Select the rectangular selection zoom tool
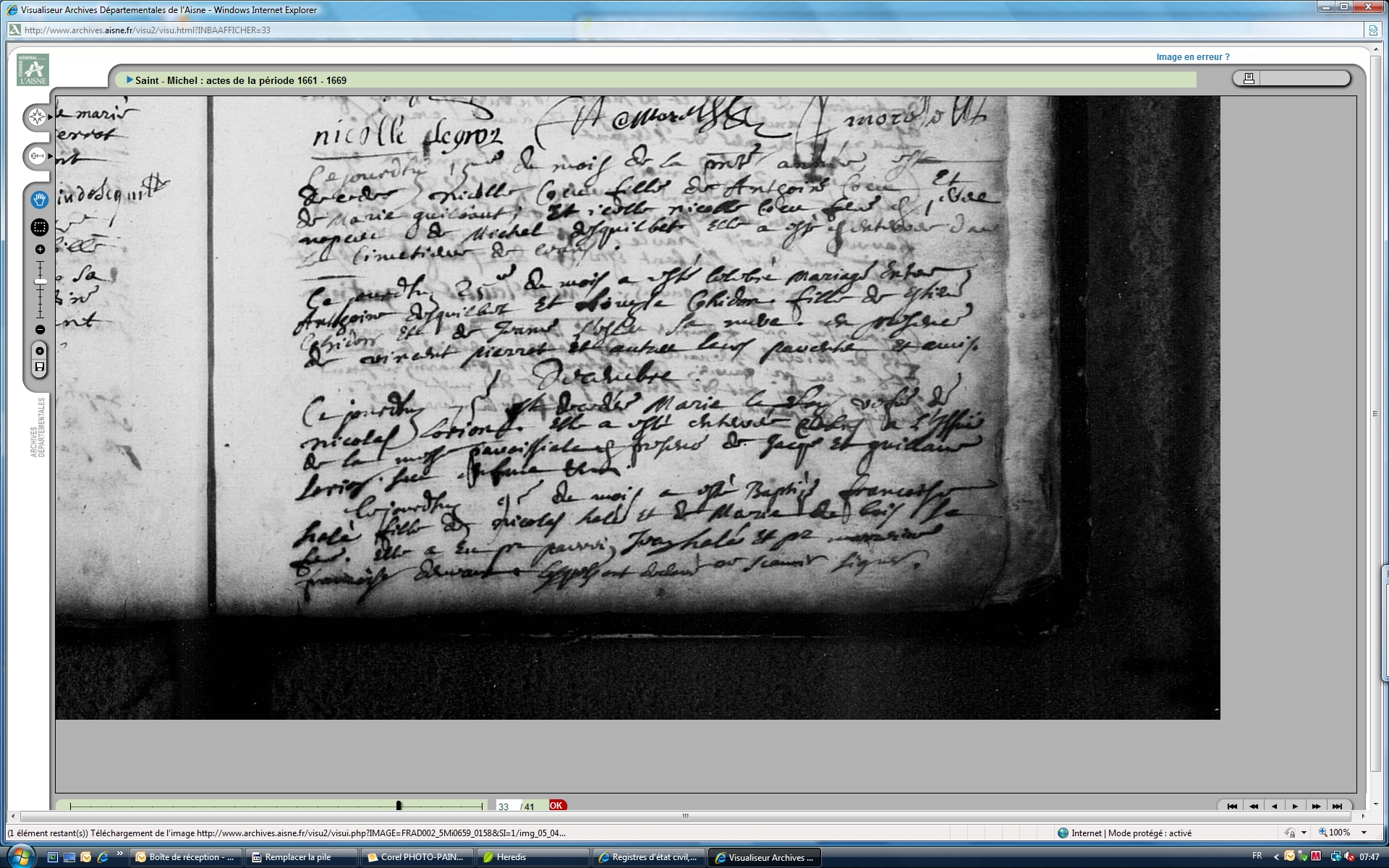This screenshot has width=1389, height=868. (40, 227)
